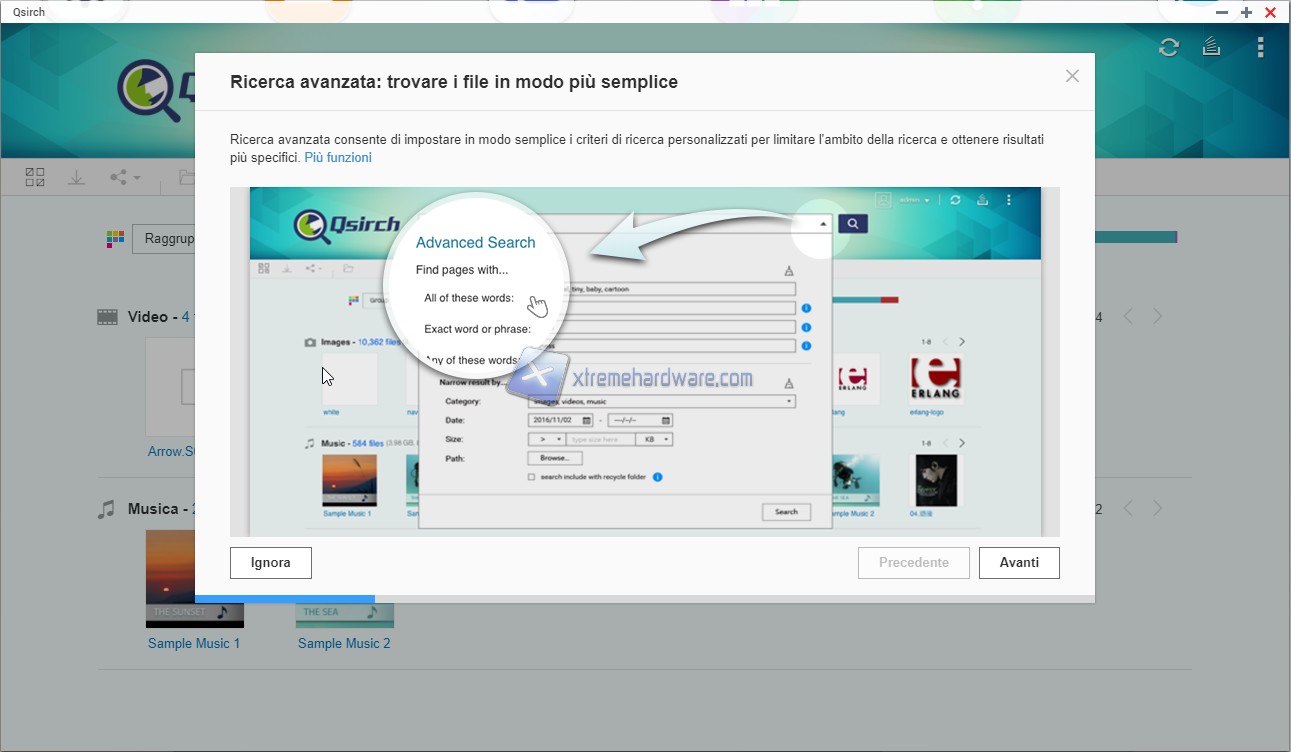The image size is (1291, 752).
Task: Click the colored grid icon beside Raggruppa
Action: click(x=116, y=239)
